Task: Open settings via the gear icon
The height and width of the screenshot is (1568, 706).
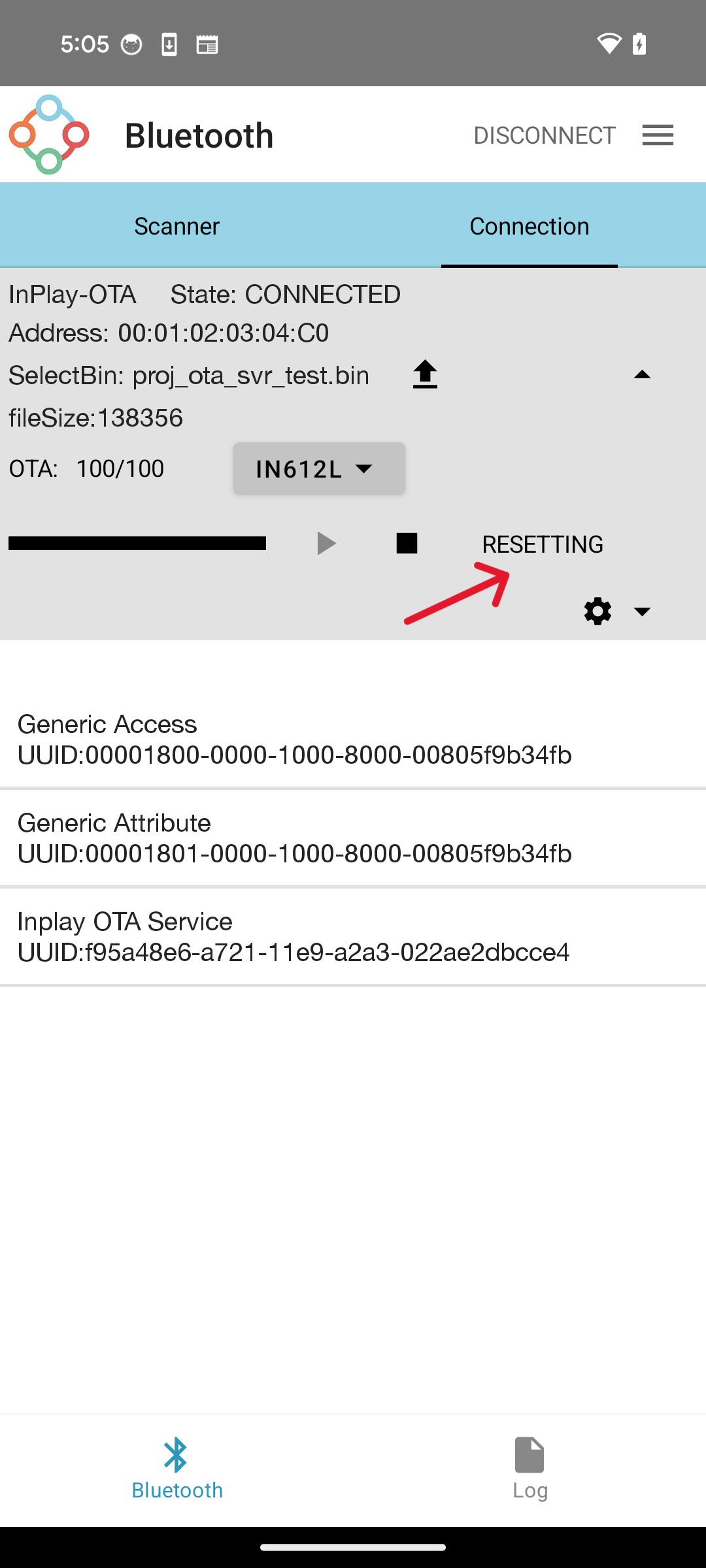Action: [x=597, y=612]
